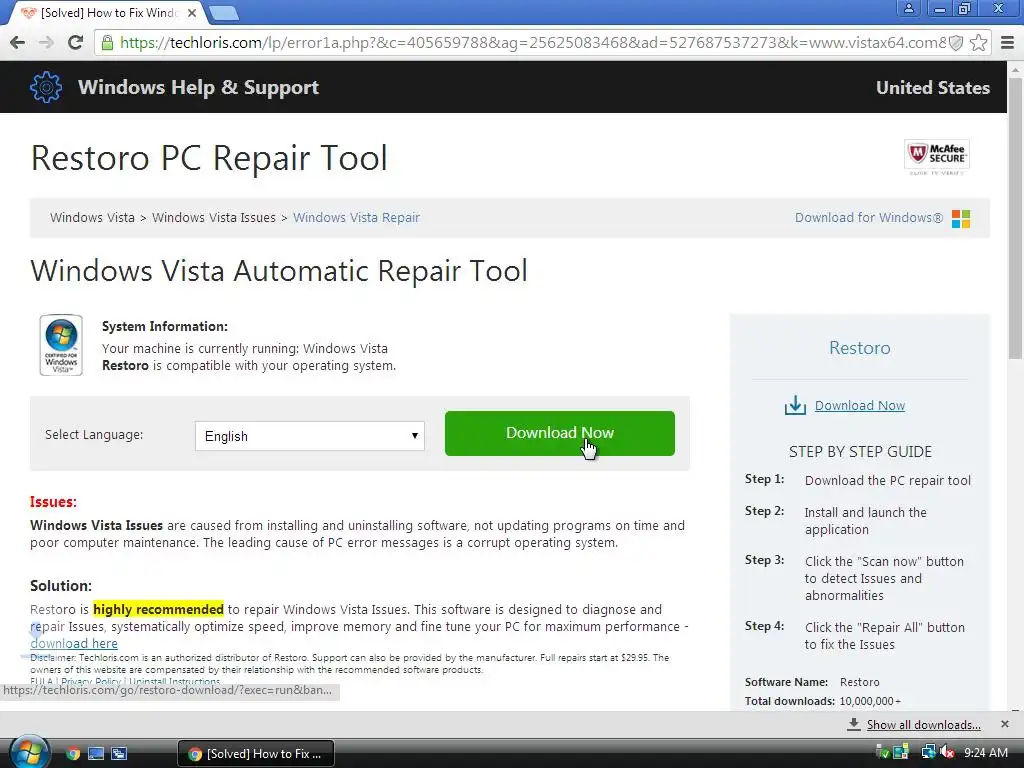
Task: Click the Restoro sidebar heading
Action: (x=859, y=348)
